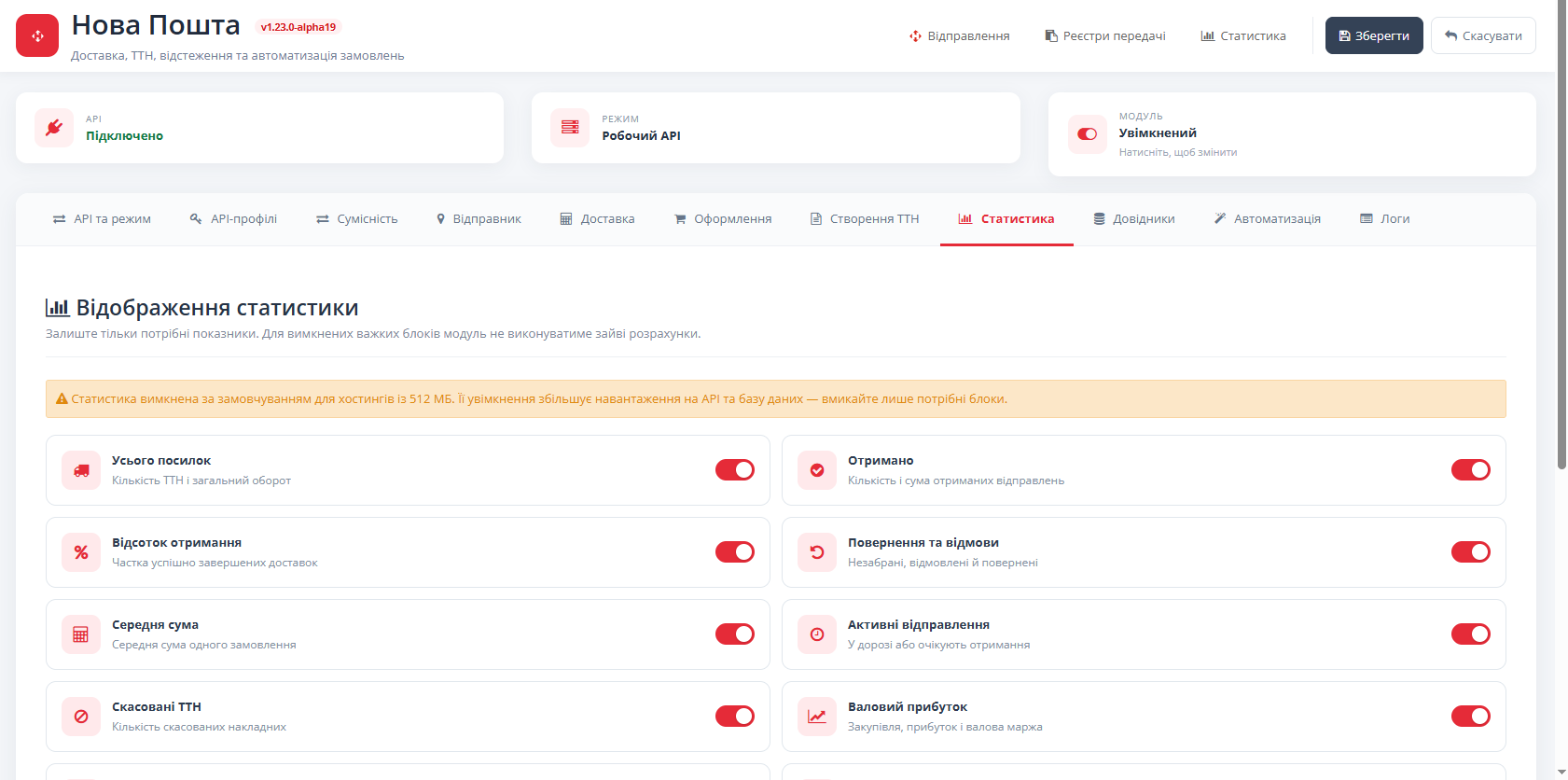Image resolution: width=1568 pixels, height=780 pixels.
Task: Save settings with the Зберегти button
Action: click(x=1374, y=35)
